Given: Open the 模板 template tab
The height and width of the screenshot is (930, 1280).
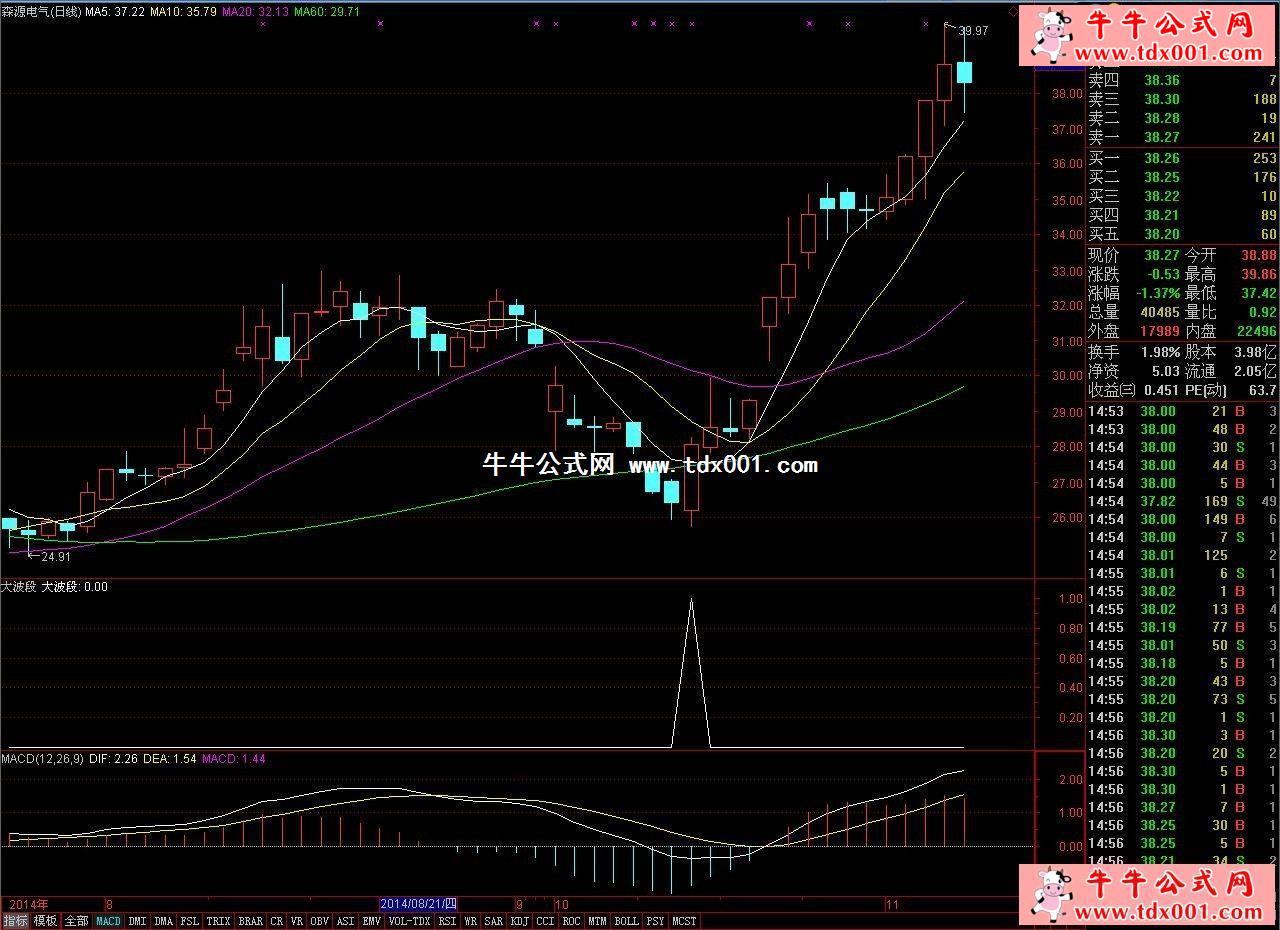Looking at the screenshot, I should point(45,921).
